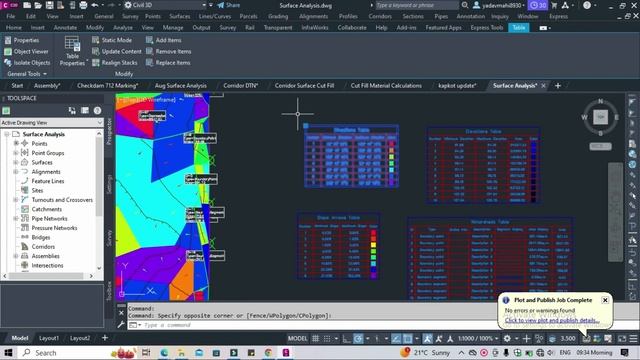Select the Corridors item in Prospector tree
Viewport: 640px width, 360px height.
point(43,247)
